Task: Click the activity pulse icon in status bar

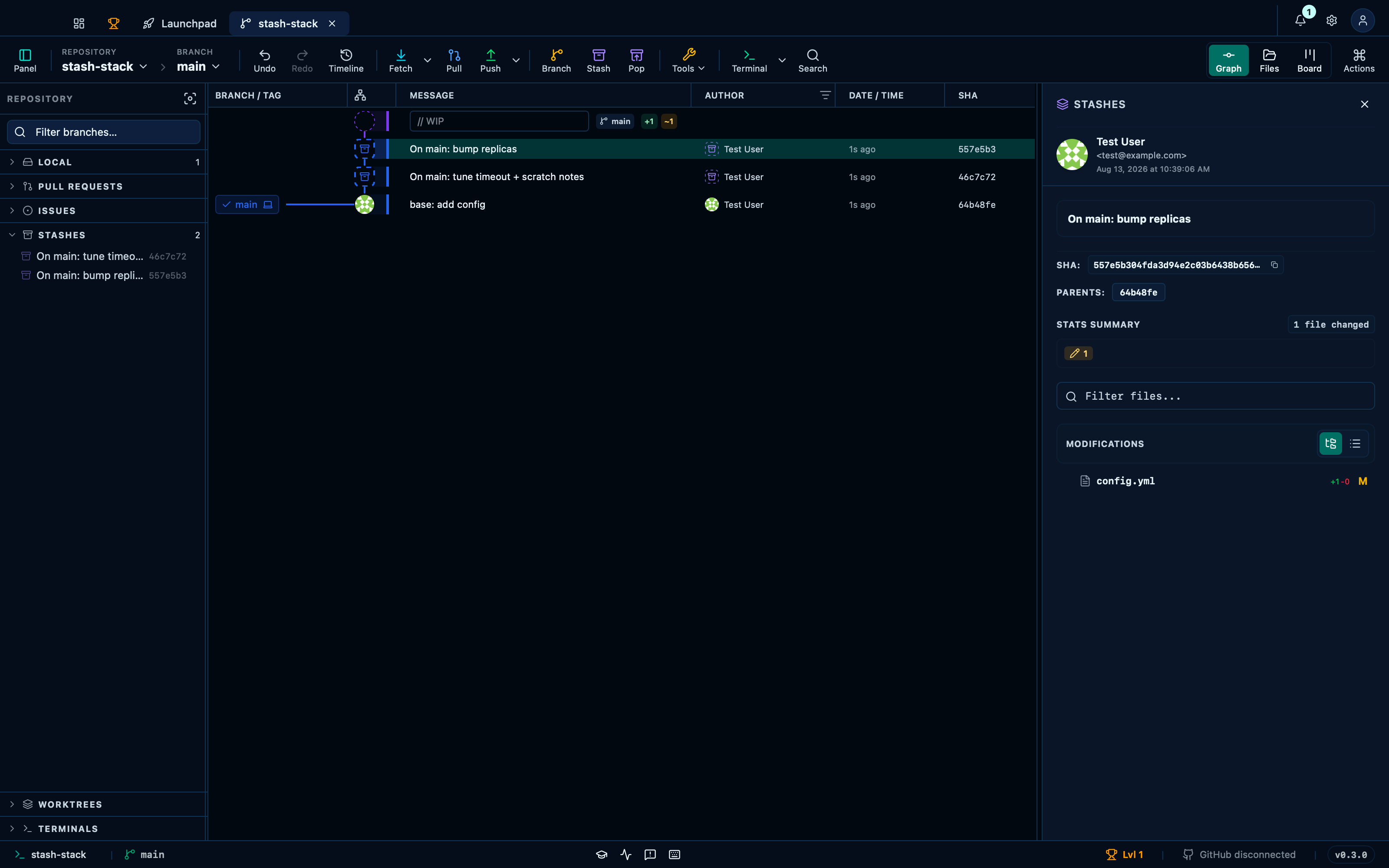Action: tap(625, 854)
